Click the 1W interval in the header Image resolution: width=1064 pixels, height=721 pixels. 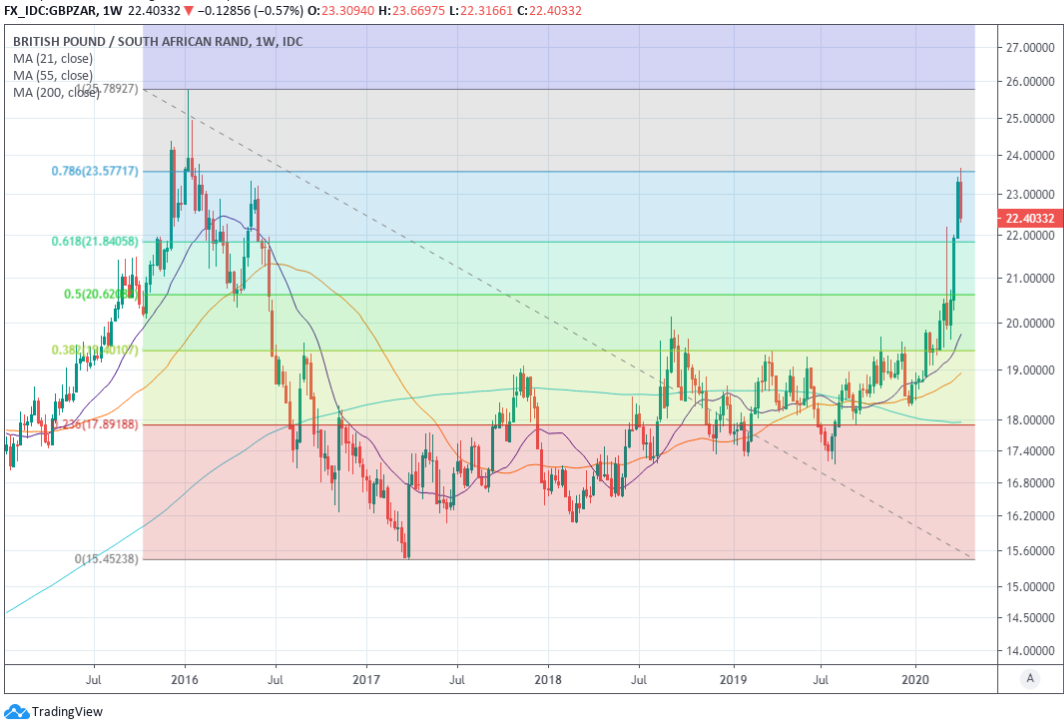coord(114,10)
